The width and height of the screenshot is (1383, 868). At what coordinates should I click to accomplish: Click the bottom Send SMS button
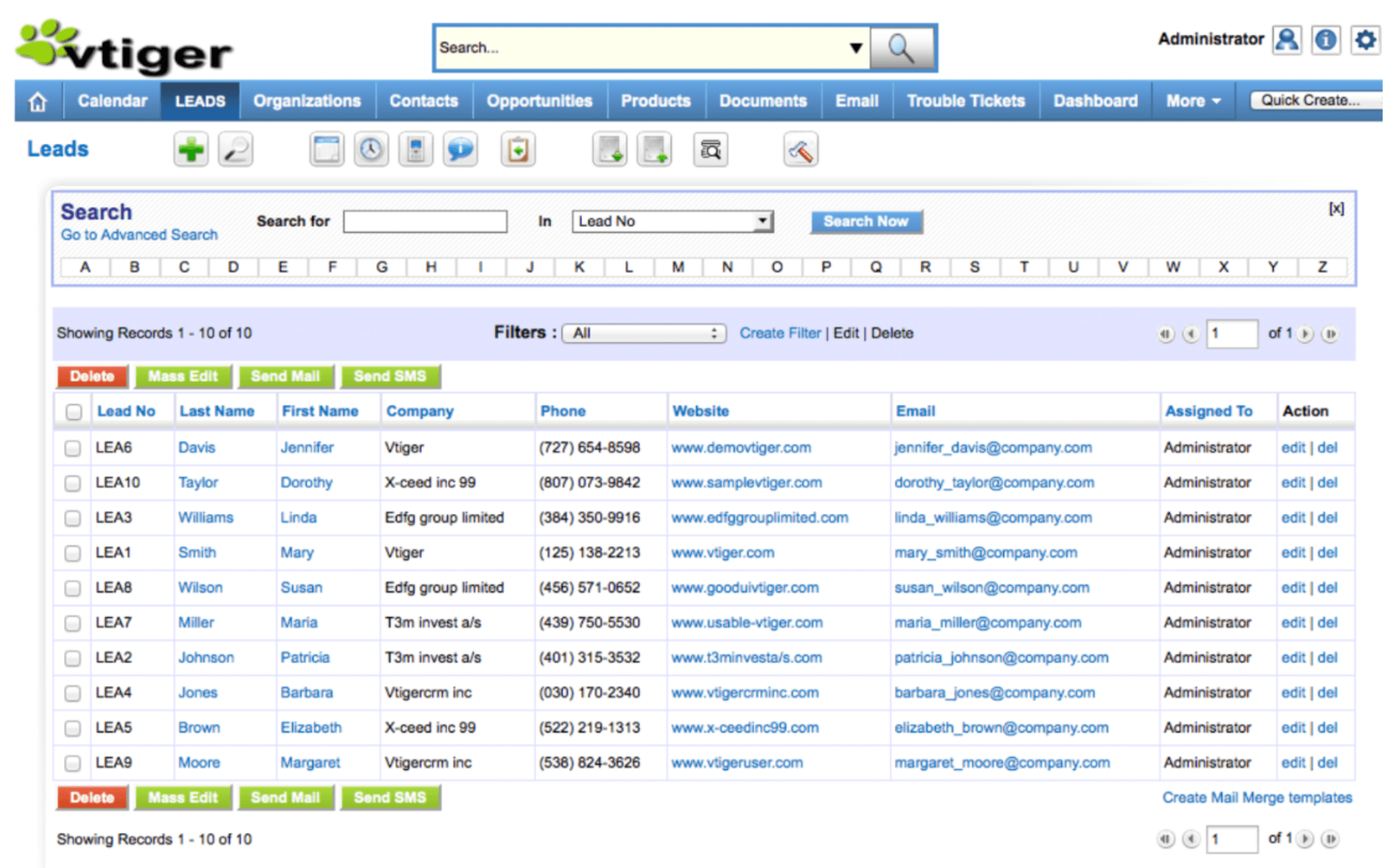point(390,798)
